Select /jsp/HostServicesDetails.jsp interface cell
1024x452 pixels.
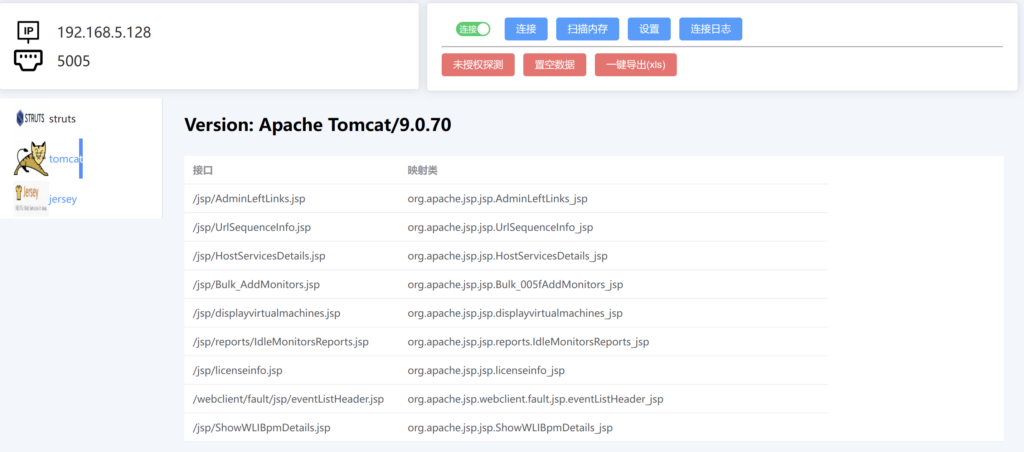(x=259, y=256)
